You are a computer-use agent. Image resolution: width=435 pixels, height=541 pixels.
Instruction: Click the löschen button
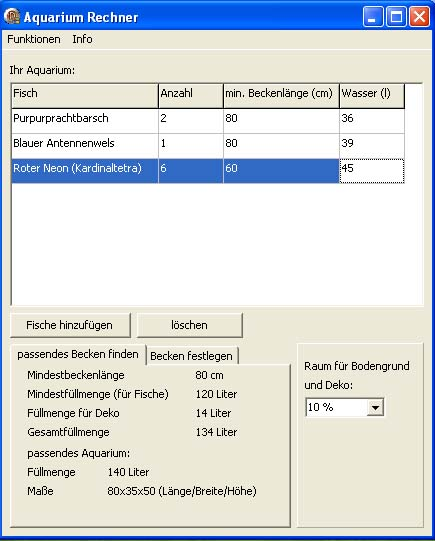tap(190, 325)
